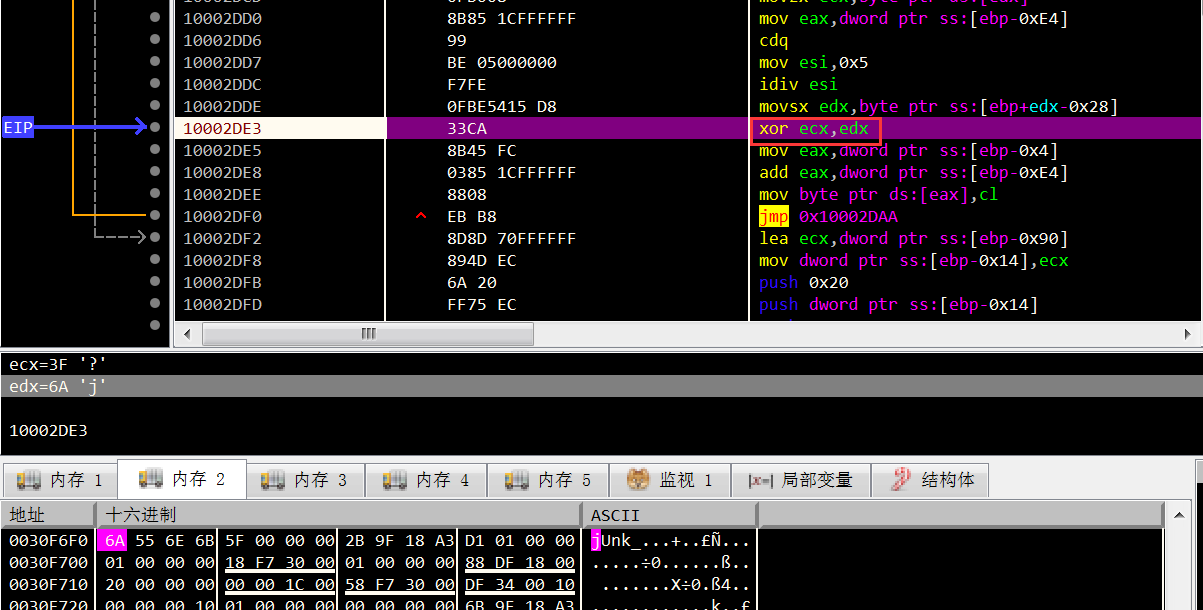Viewport: 1203px width, 610px height.
Task: Select the movsx edx,byte ptr instruction
Action: pyautogui.click(x=938, y=106)
